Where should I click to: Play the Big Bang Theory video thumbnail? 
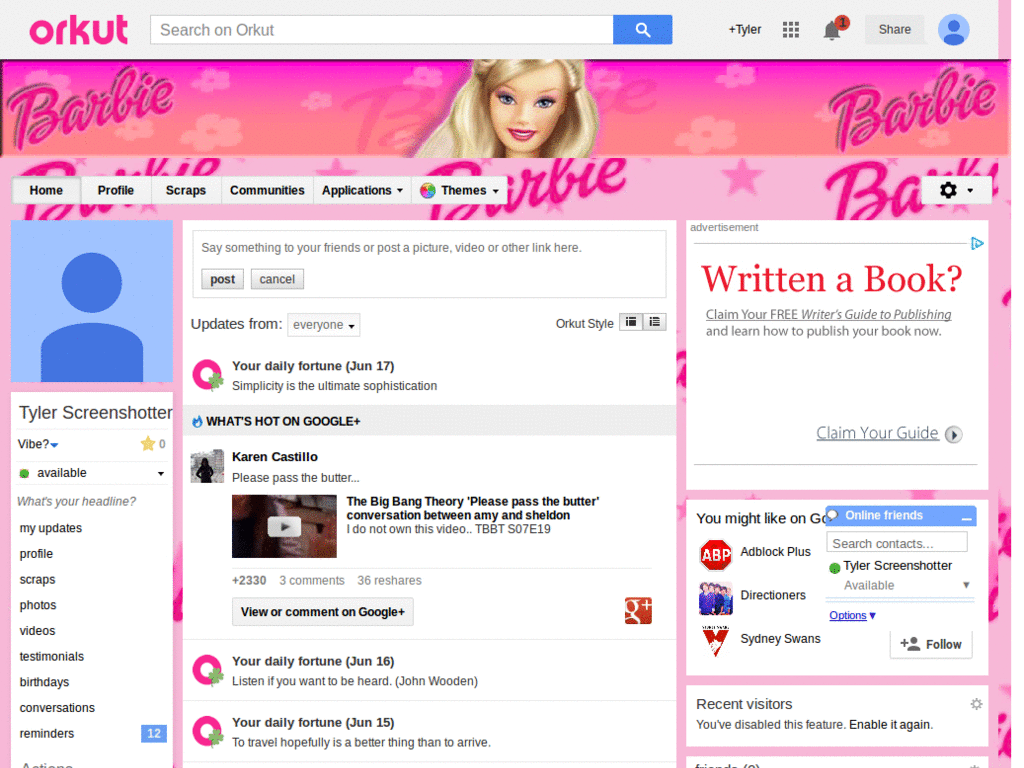(284, 526)
